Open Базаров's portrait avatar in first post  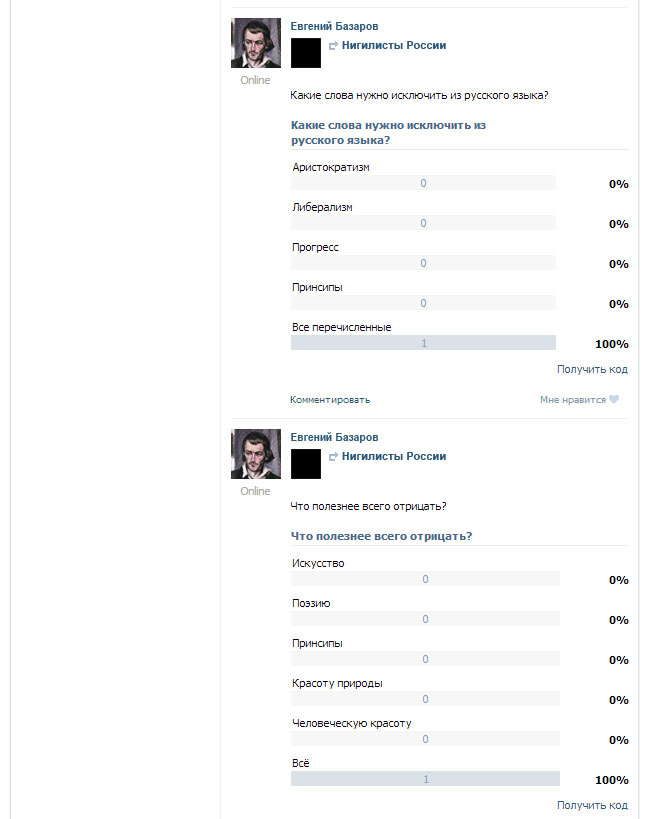click(x=256, y=43)
